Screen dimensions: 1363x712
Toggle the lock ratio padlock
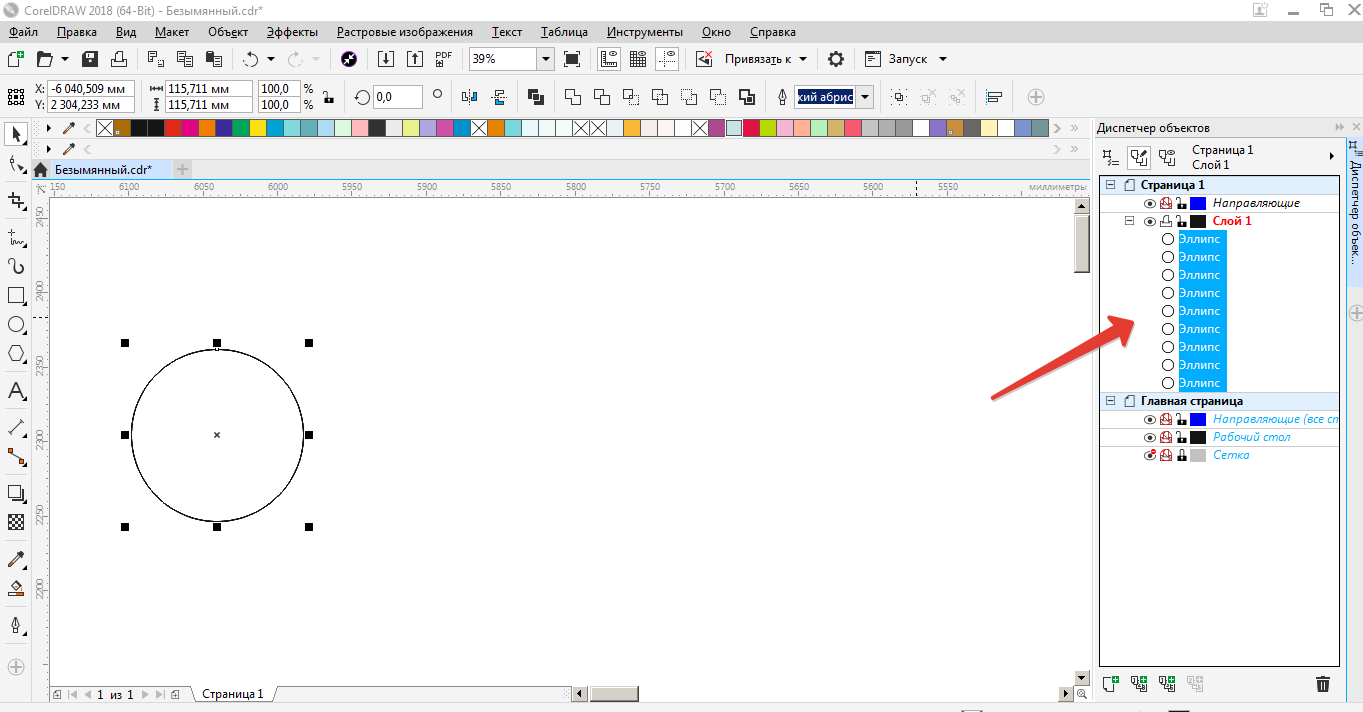tap(327, 97)
